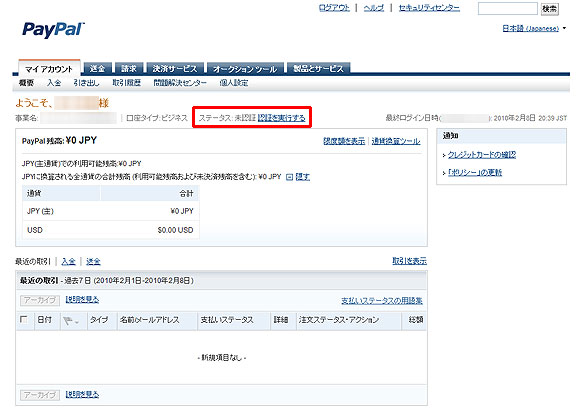Click the 認証を実行する link
This screenshot has height=413, width=580.
click(x=281, y=118)
